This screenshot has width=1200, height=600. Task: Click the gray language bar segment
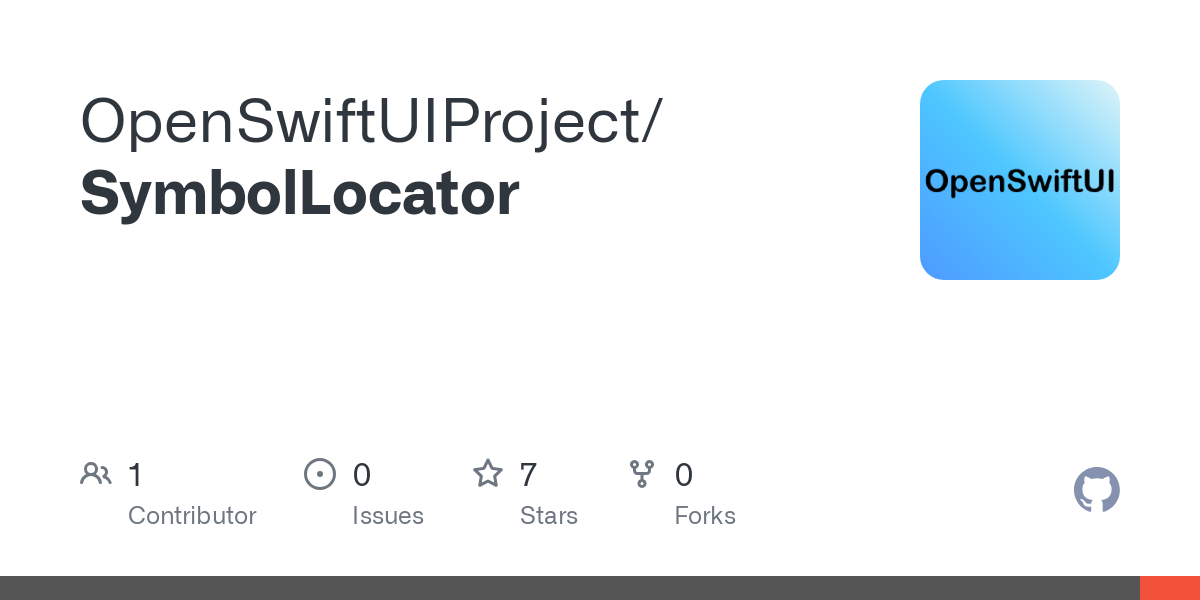click(x=570, y=588)
